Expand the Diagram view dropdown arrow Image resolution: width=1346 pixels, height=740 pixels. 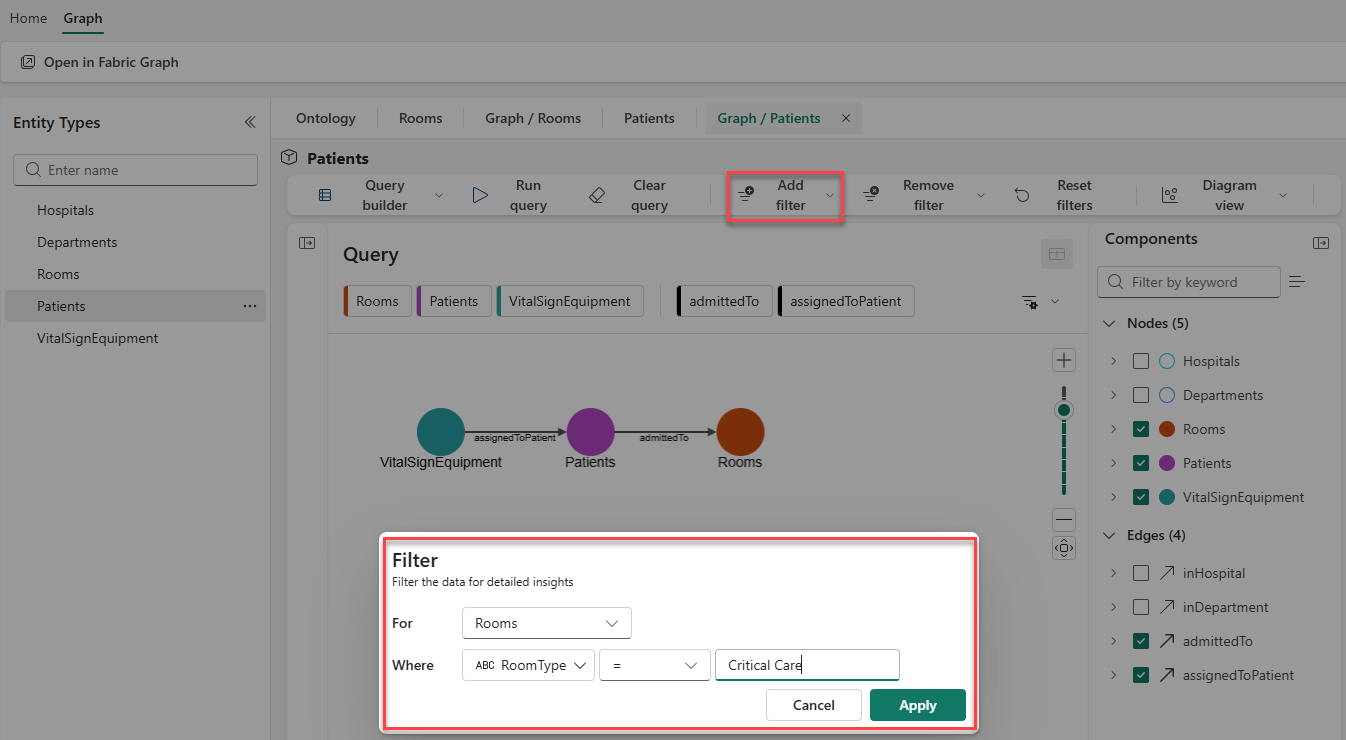pos(1283,195)
